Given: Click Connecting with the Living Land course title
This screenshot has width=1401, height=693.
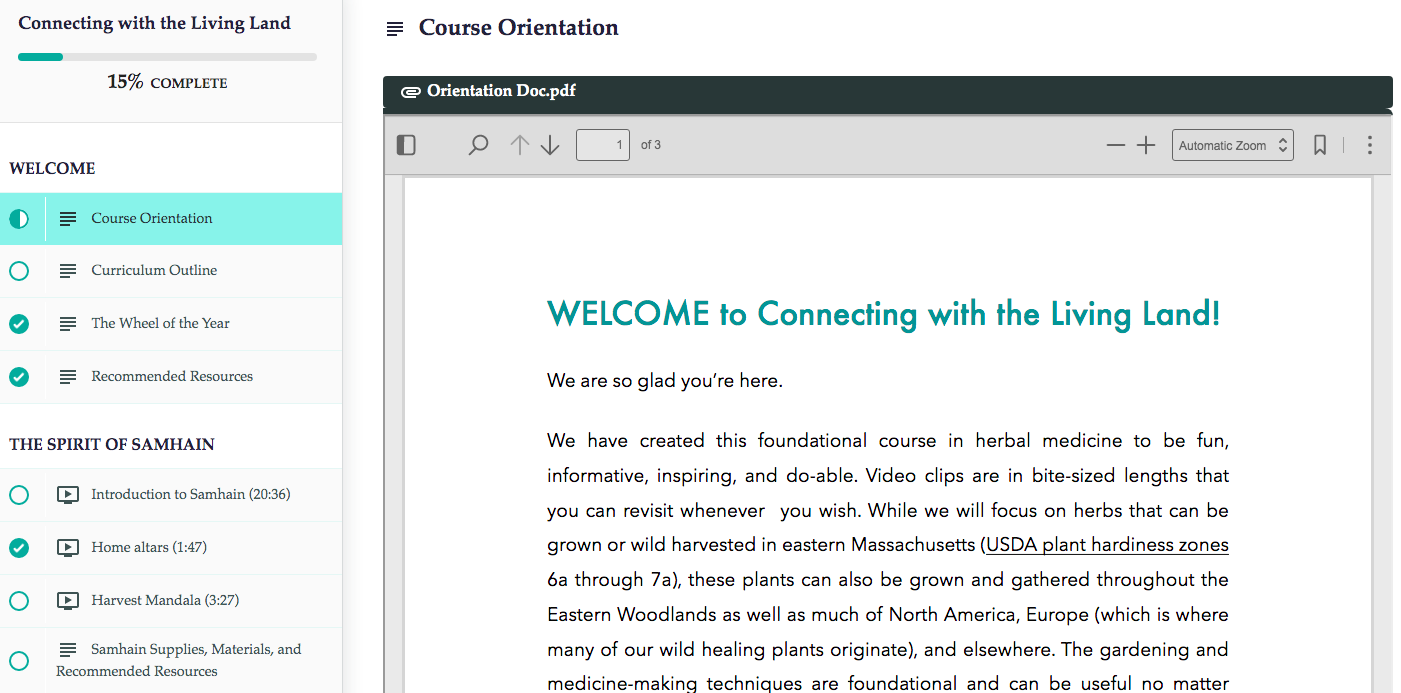Looking at the screenshot, I should [154, 23].
